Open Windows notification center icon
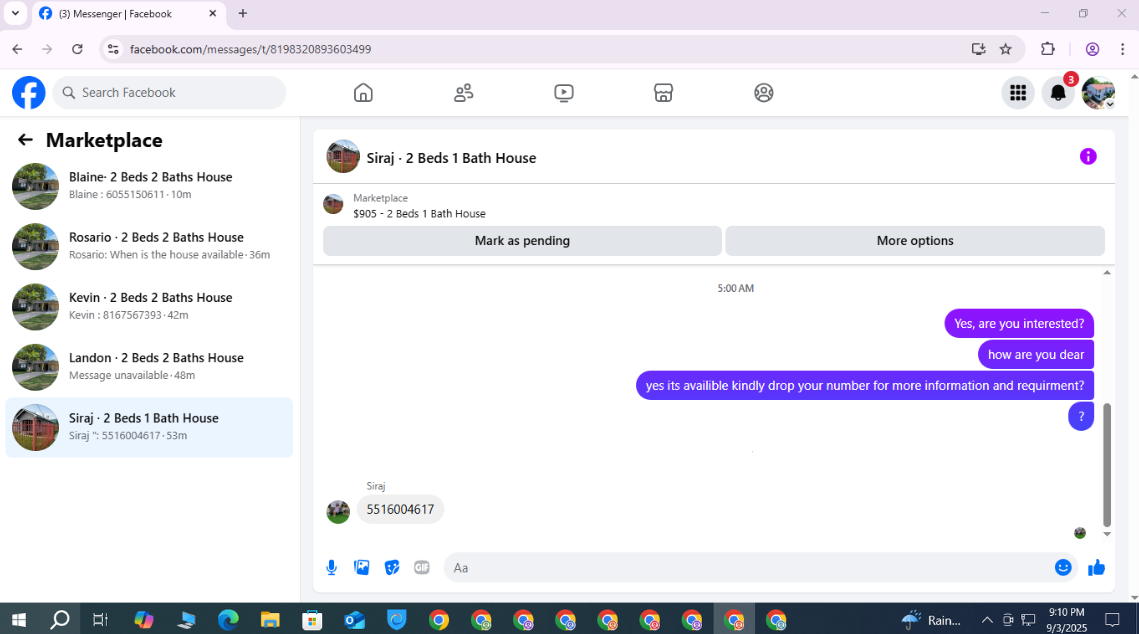Screen dimensions: 1139x634 (x=1112, y=619)
